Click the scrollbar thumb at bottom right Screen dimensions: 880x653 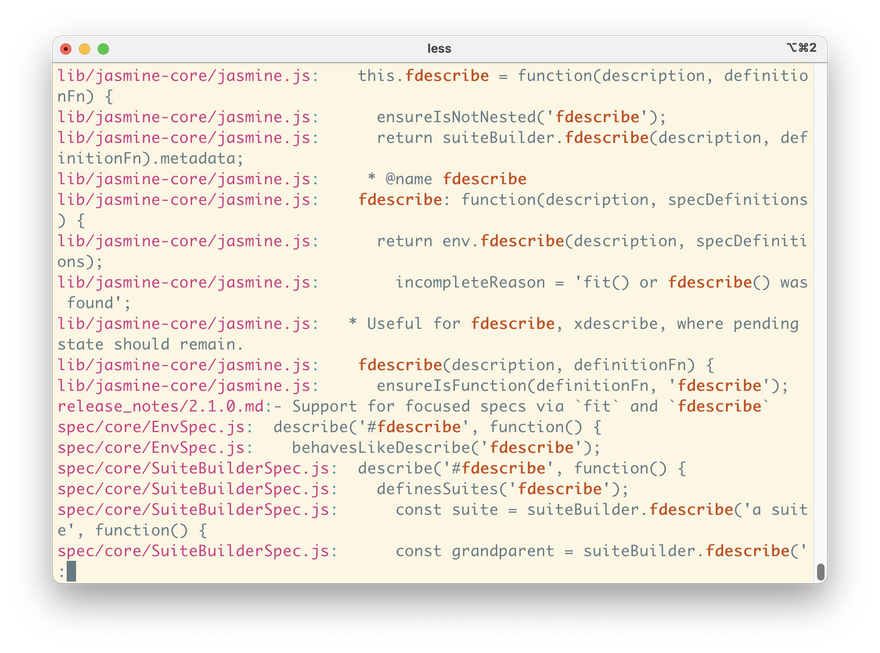(x=820, y=571)
